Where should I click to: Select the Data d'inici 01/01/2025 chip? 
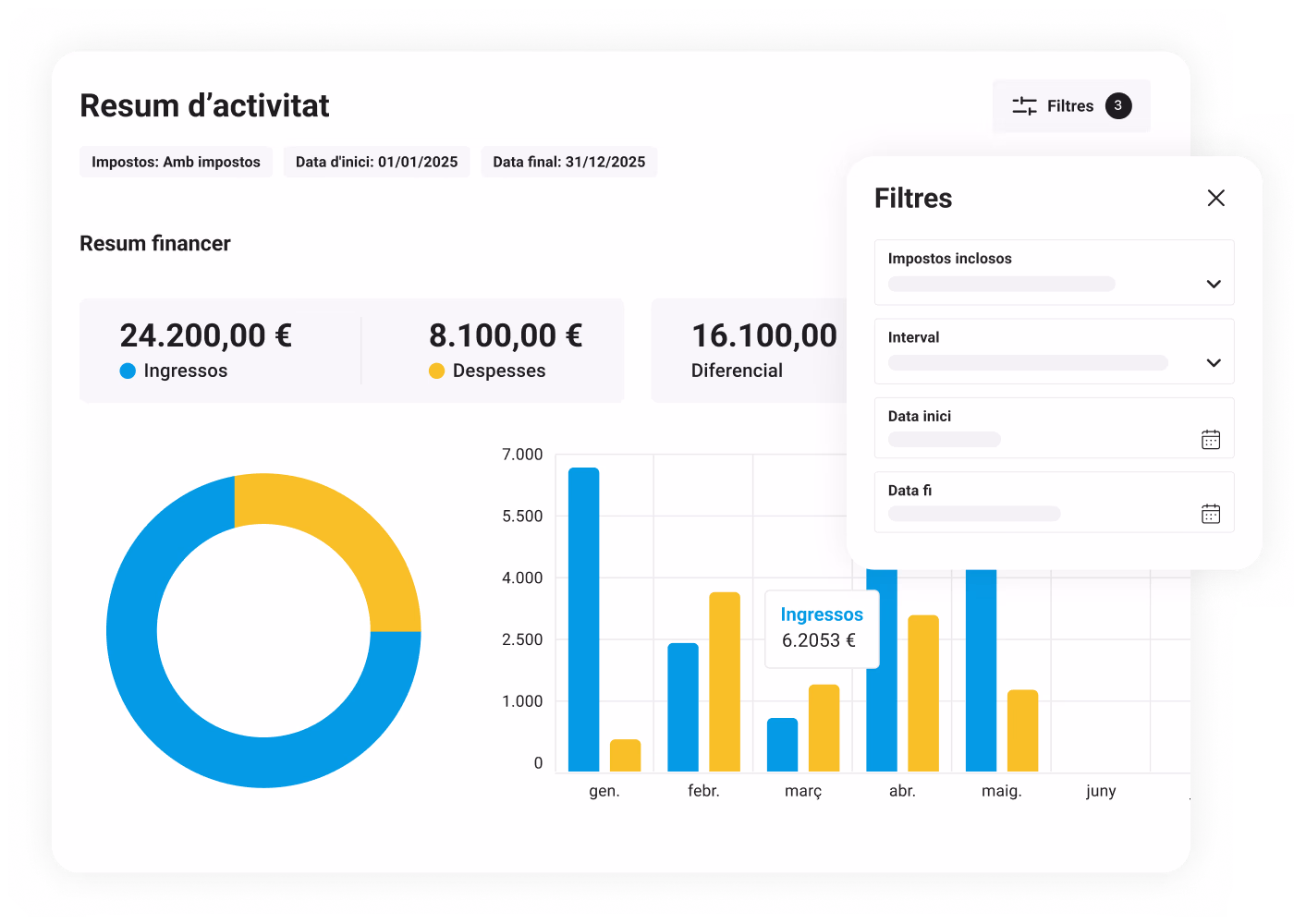[x=376, y=162]
